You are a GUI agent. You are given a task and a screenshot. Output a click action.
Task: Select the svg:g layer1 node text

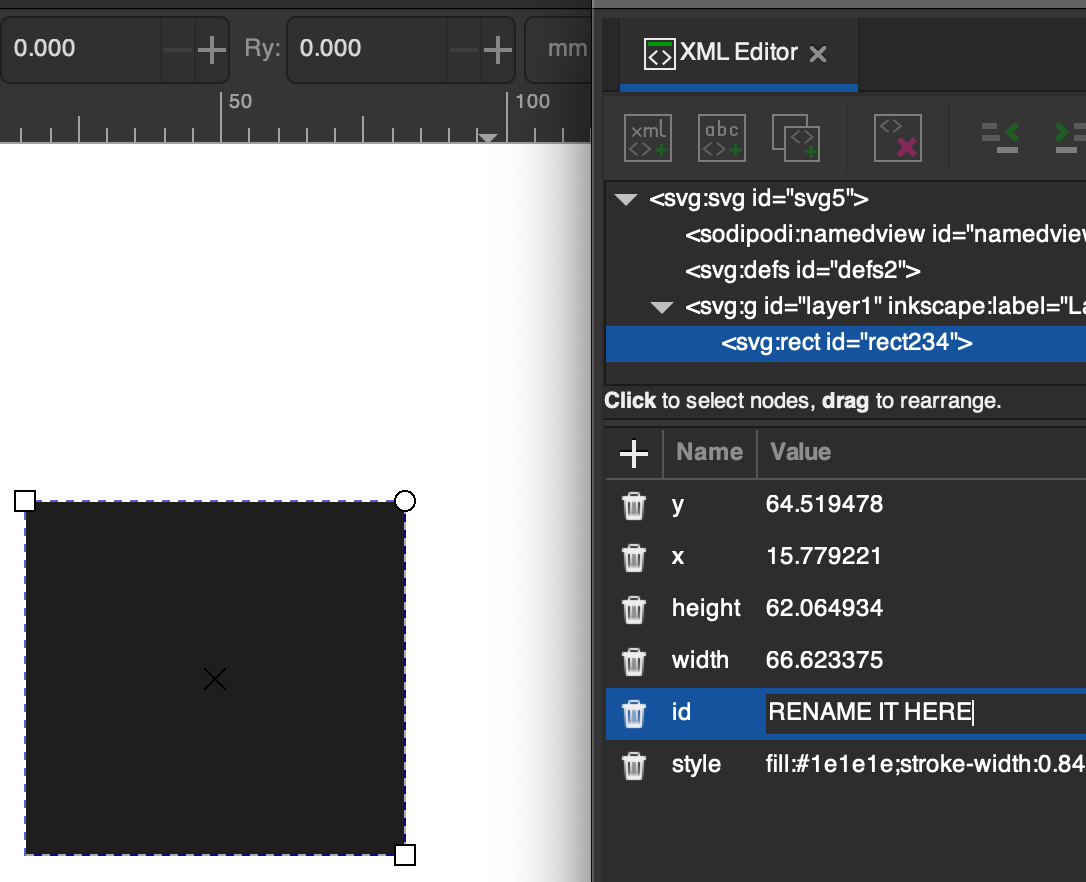(x=885, y=306)
